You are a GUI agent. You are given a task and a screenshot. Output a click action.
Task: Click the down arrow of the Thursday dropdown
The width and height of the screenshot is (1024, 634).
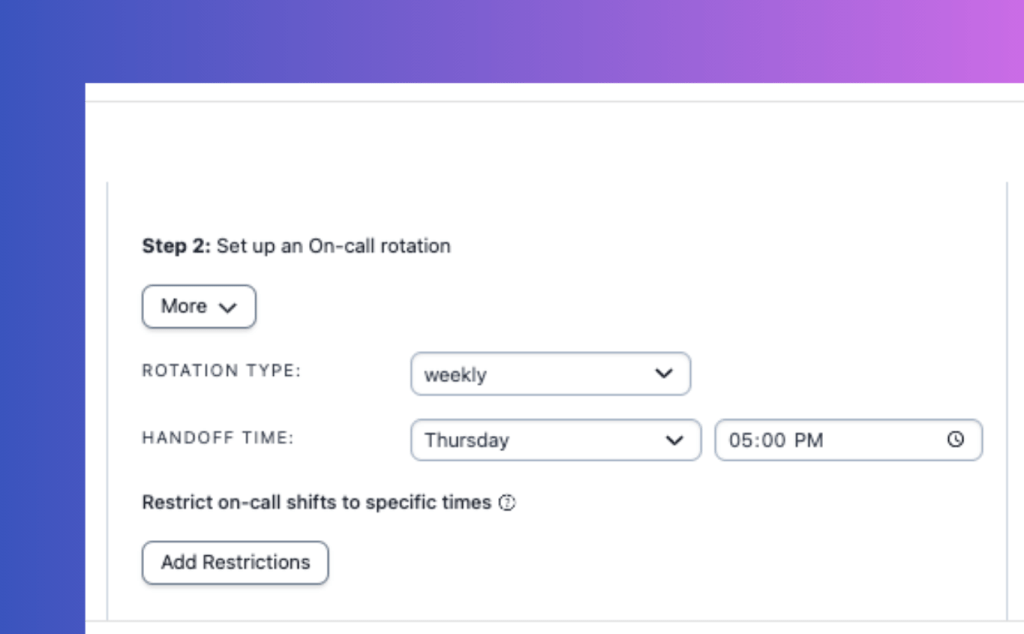674,440
